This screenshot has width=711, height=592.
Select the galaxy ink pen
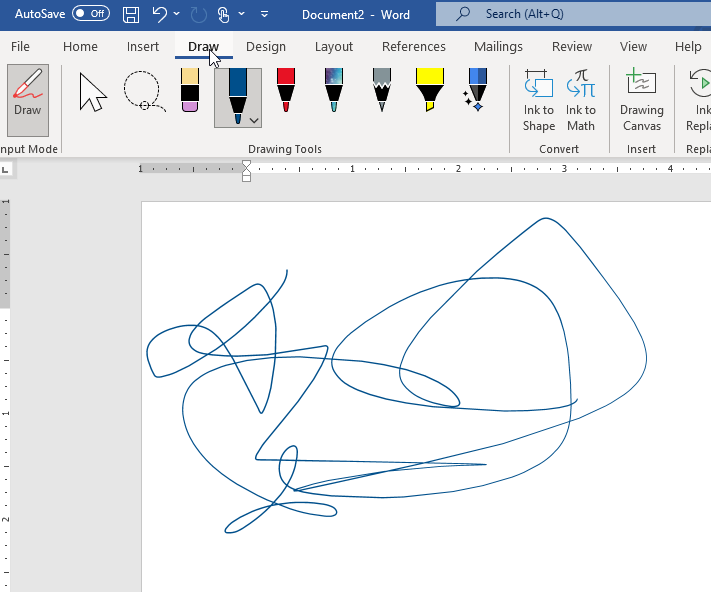334,90
